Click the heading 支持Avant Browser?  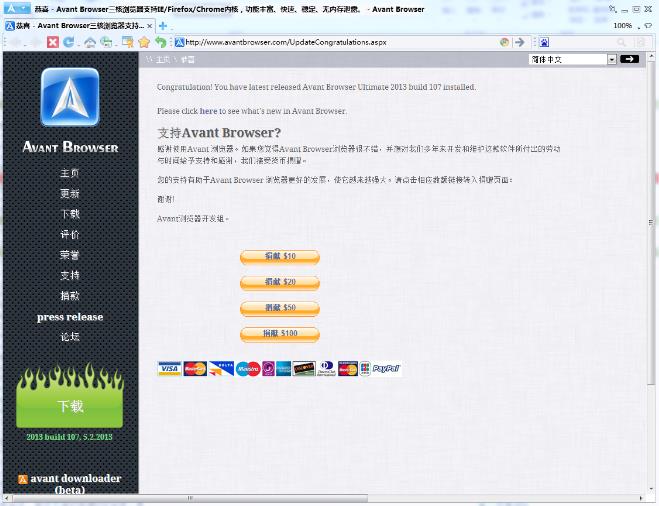coord(219,133)
